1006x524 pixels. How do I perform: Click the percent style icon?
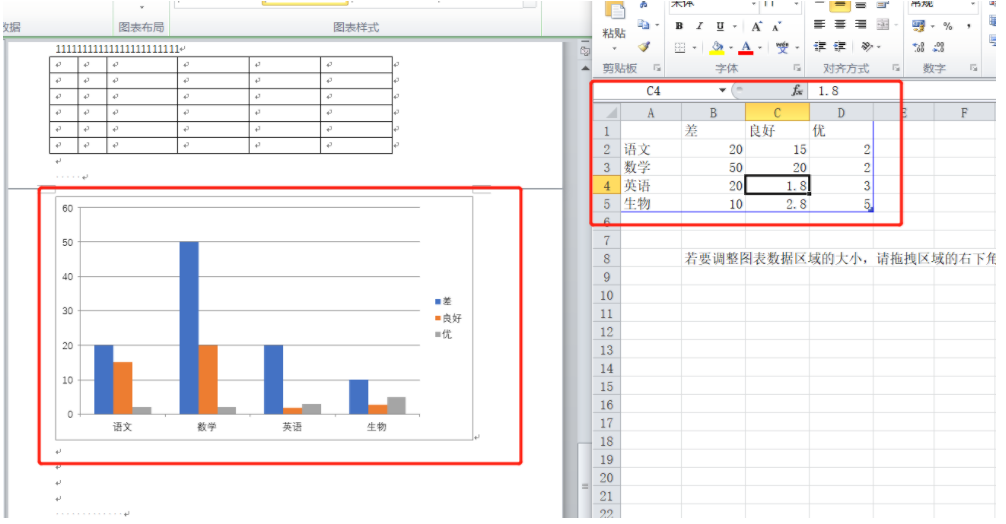pyautogui.click(x=946, y=26)
